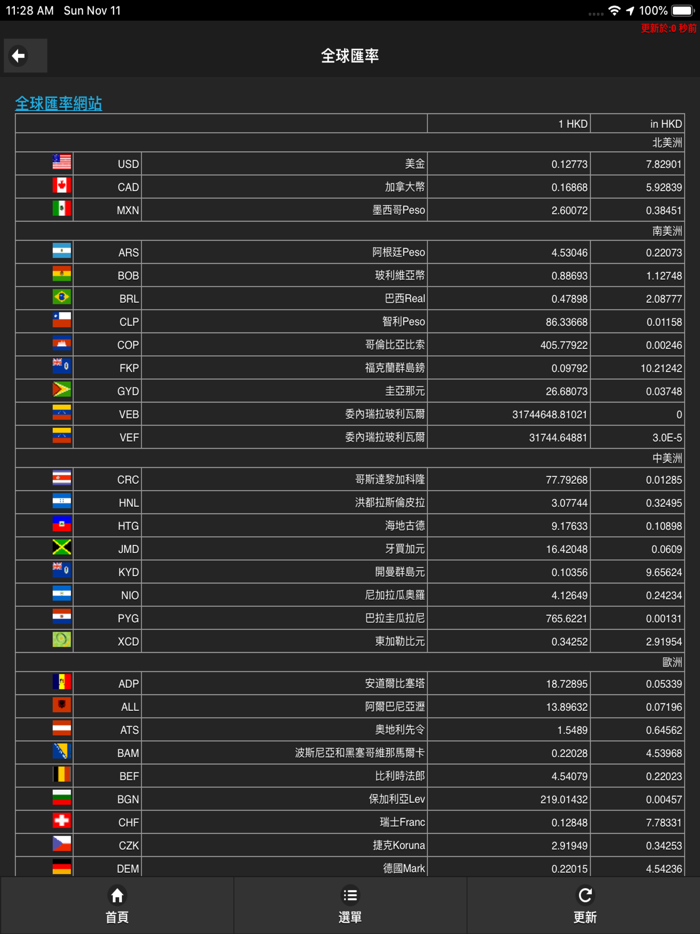Tap the United States flag icon

(x=62, y=163)
